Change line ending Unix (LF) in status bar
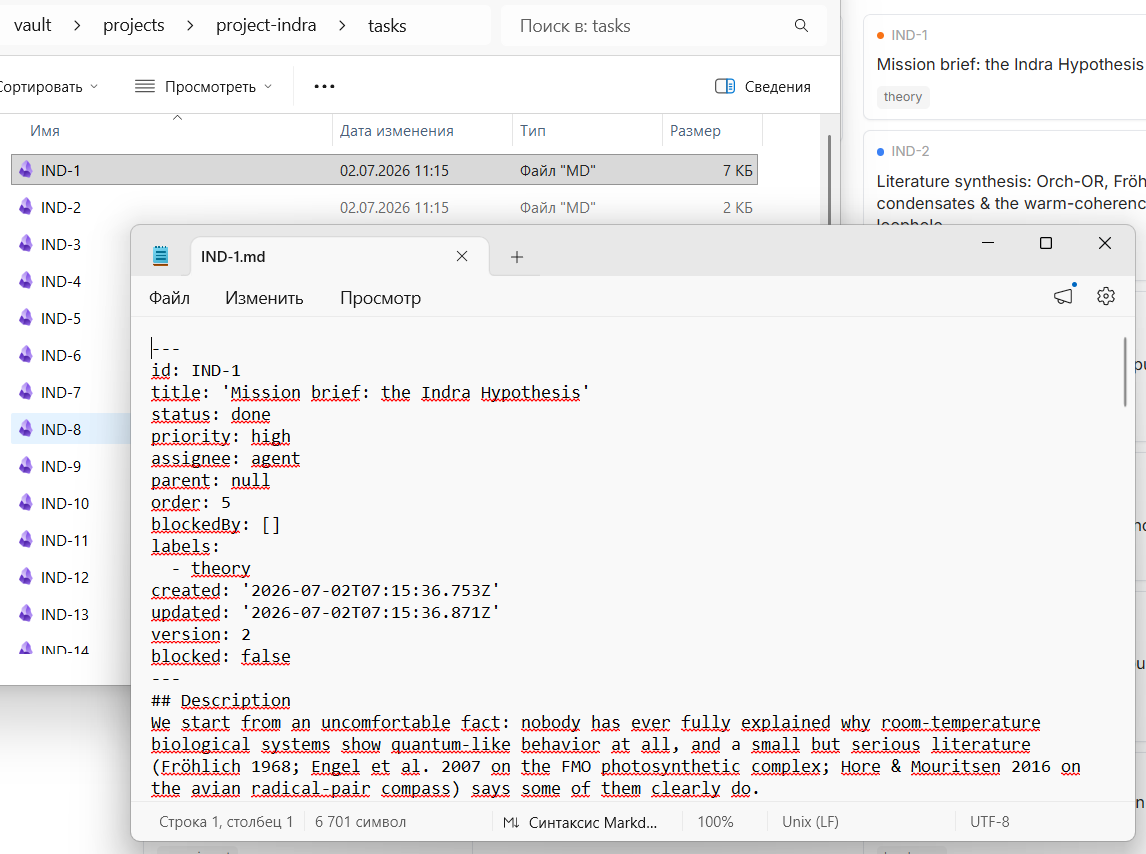 point(811,822)
